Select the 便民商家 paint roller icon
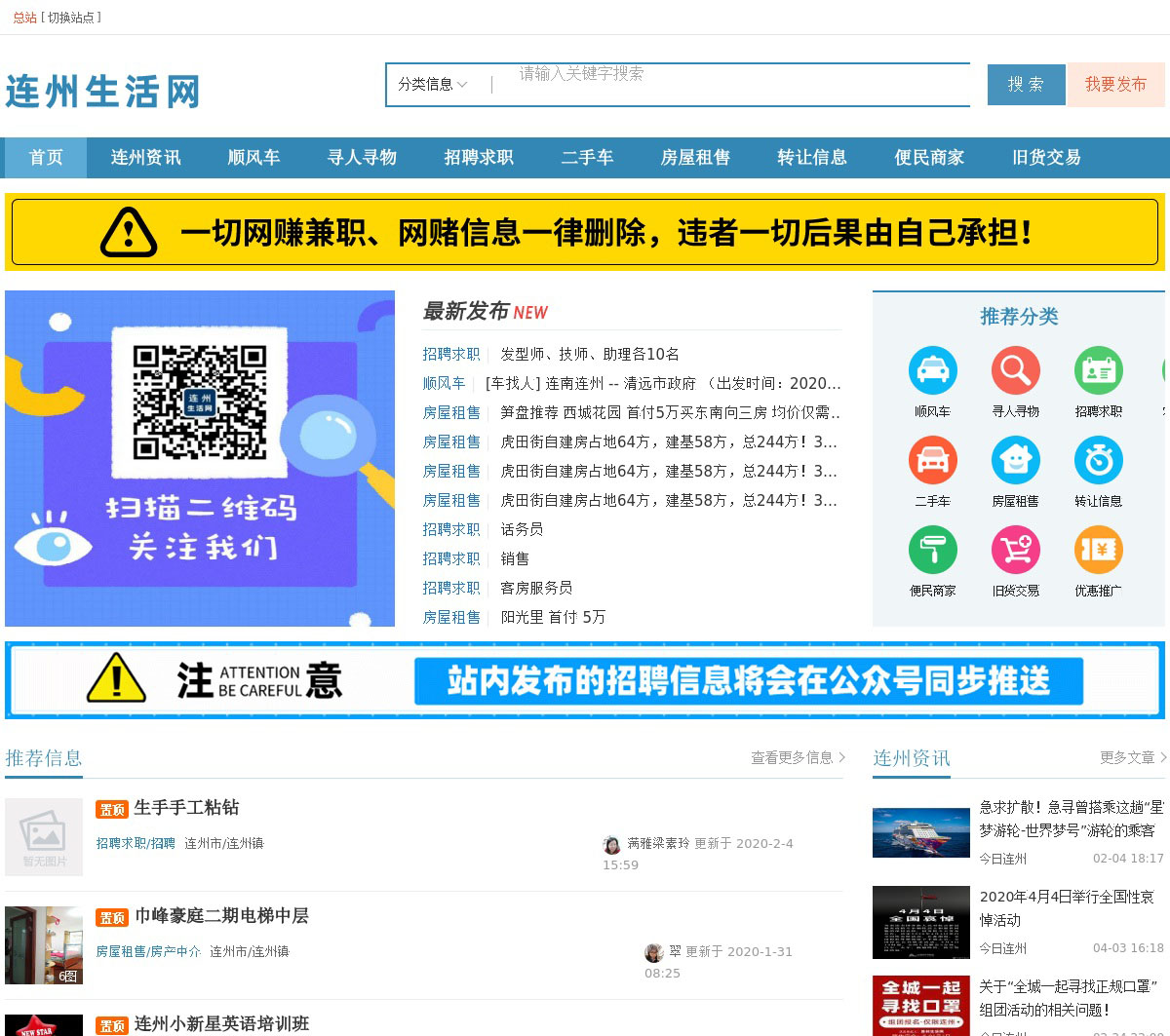The height and width of the screenshot is (1036, 1170). tap(932, 550)
